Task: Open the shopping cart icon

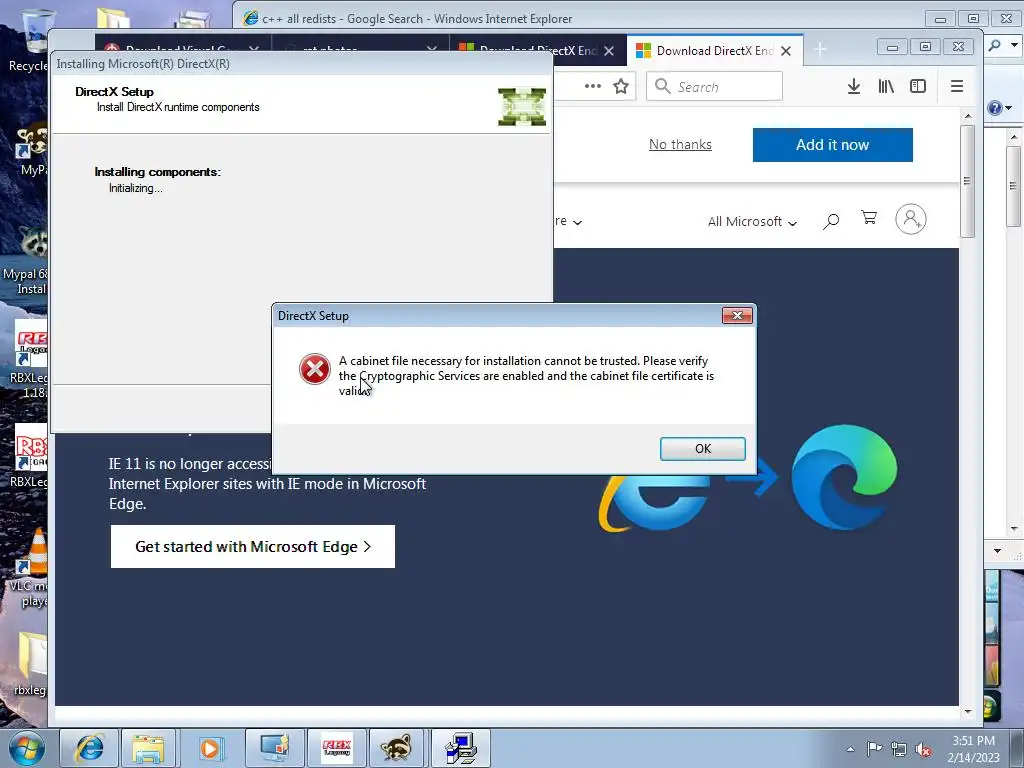Action: pos(869,217)
